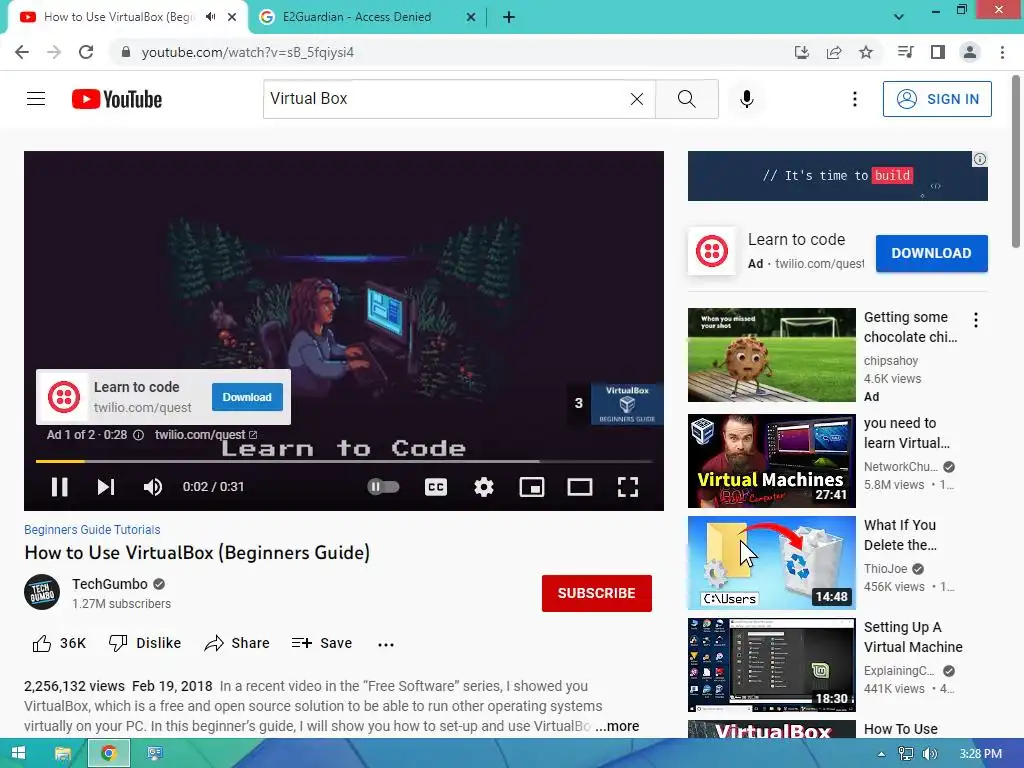Viewport: 1024px width, 768px height.
Task: Go back with browser back arrow
Action: click(x=22, y=52)
